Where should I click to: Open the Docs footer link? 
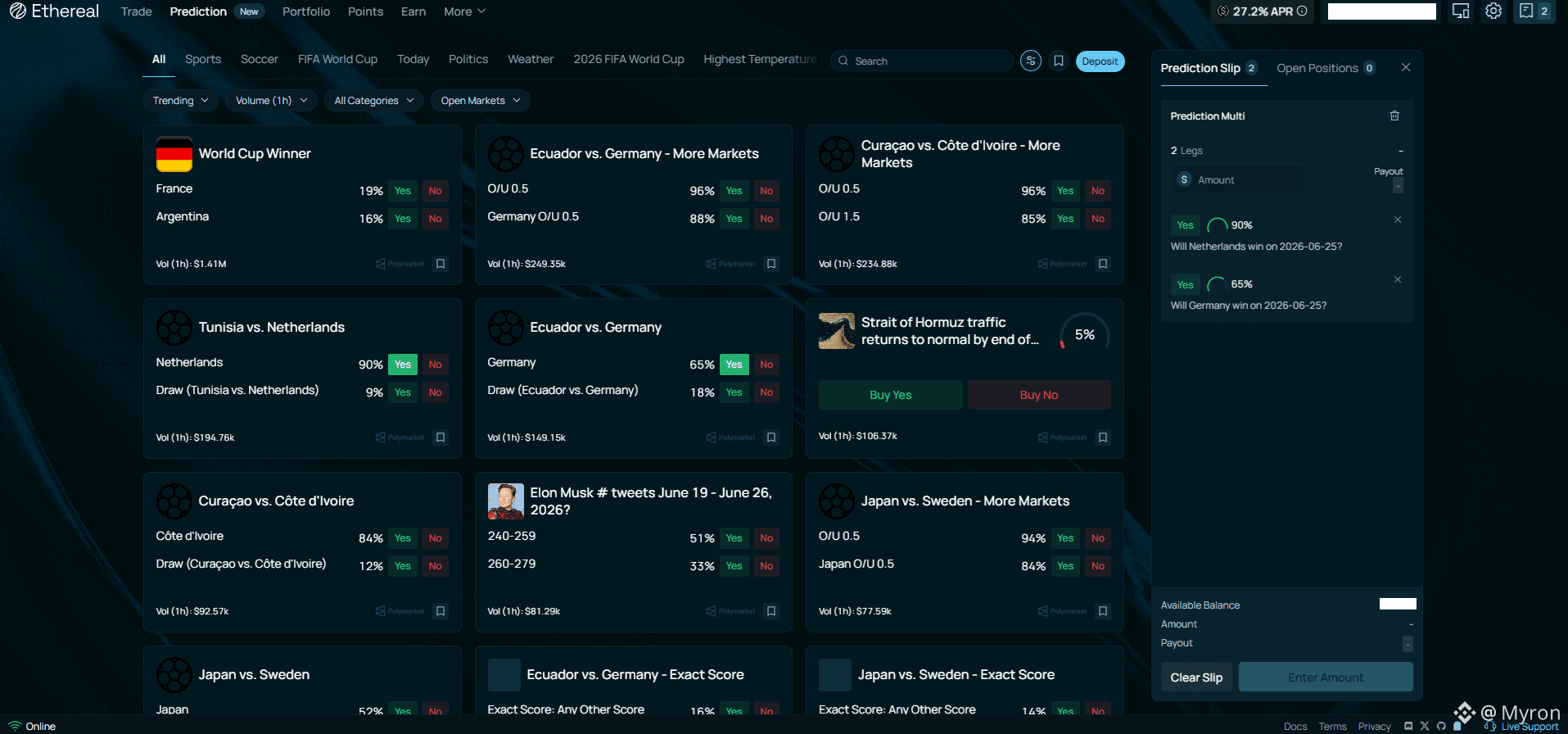click(x=1295, y=727)
